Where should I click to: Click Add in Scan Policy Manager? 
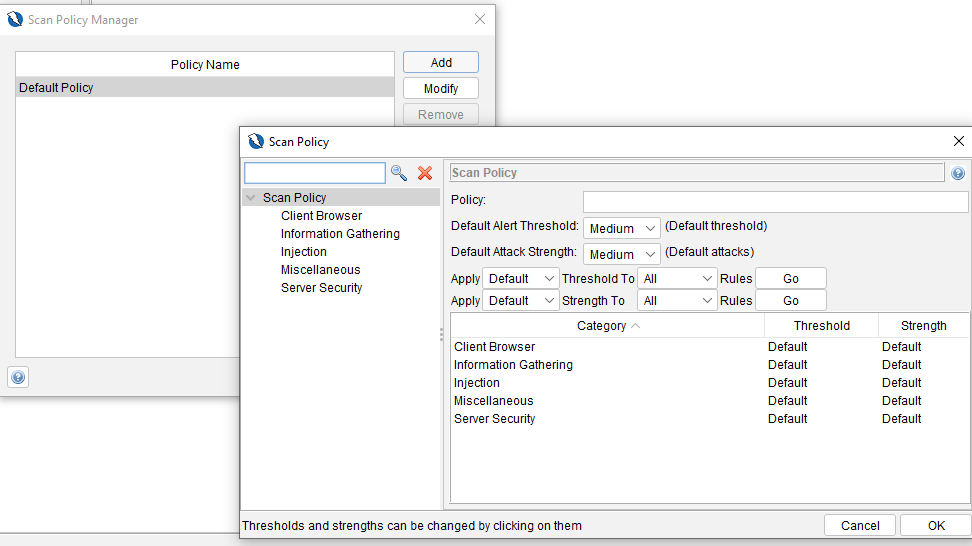(441, 63)
